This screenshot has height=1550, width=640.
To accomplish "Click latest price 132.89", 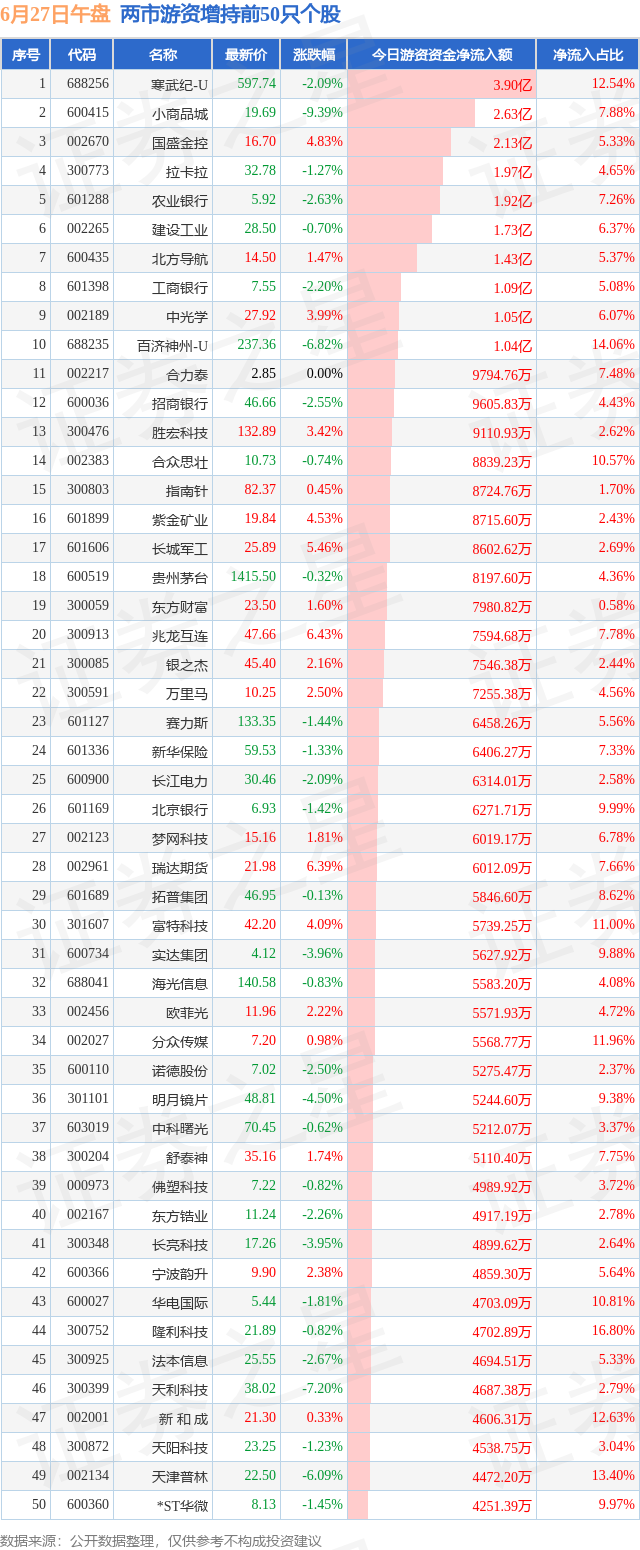I will (256, 431).
